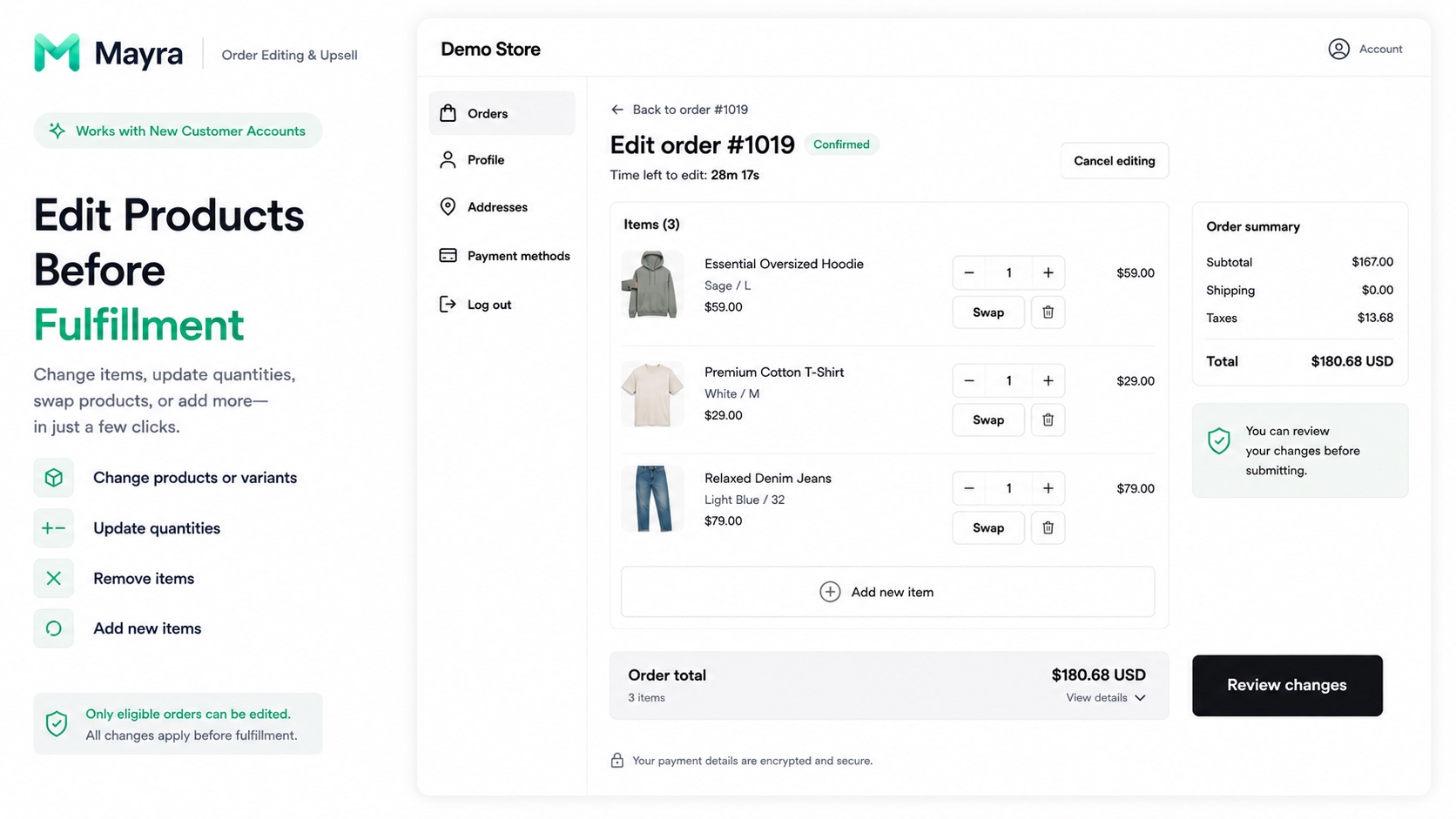
Task: Go to Profile section
Action: [502, 160]
